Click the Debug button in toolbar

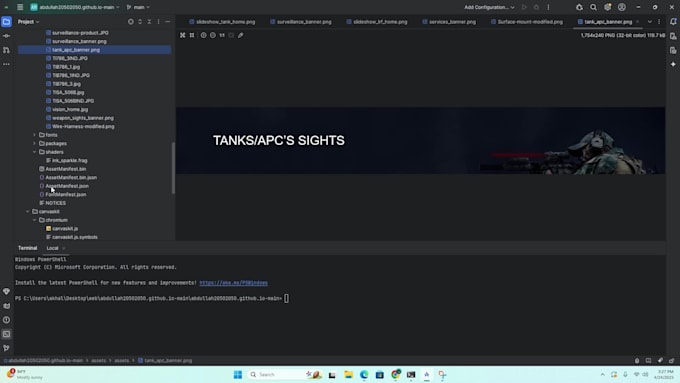pos(536,7)
